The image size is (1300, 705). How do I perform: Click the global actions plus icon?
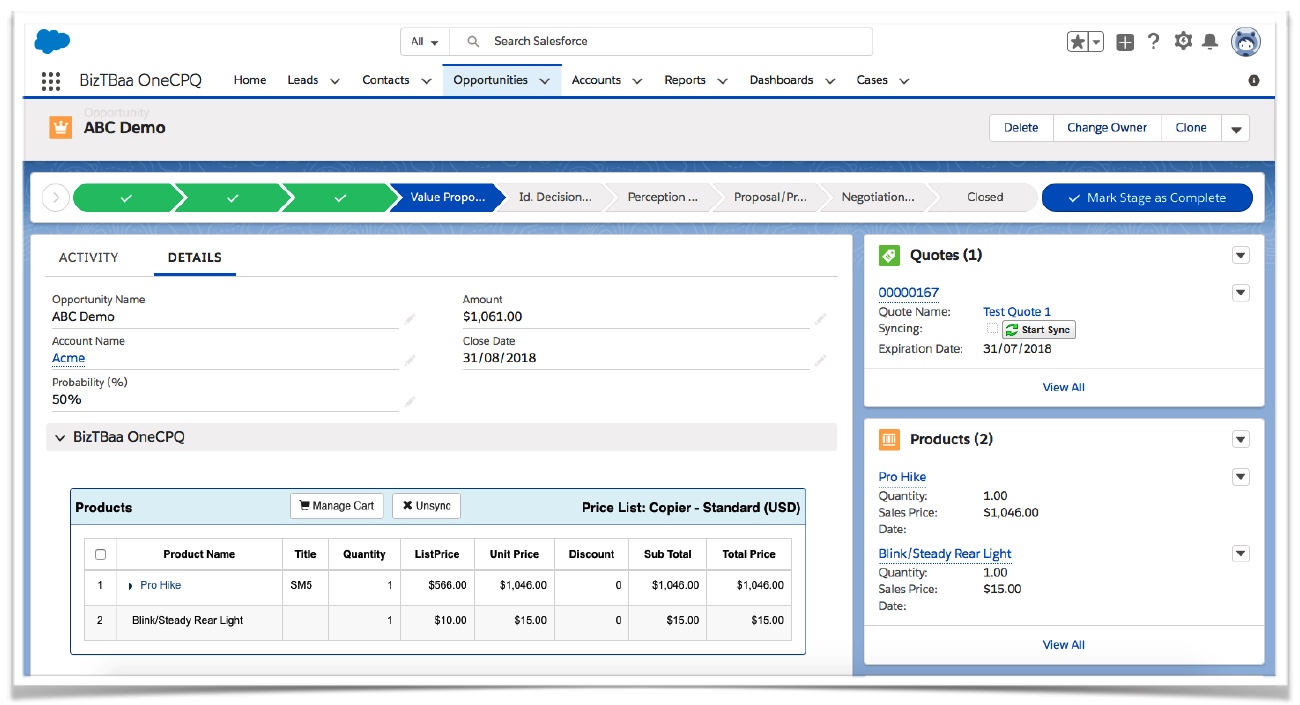[1125, 42]
